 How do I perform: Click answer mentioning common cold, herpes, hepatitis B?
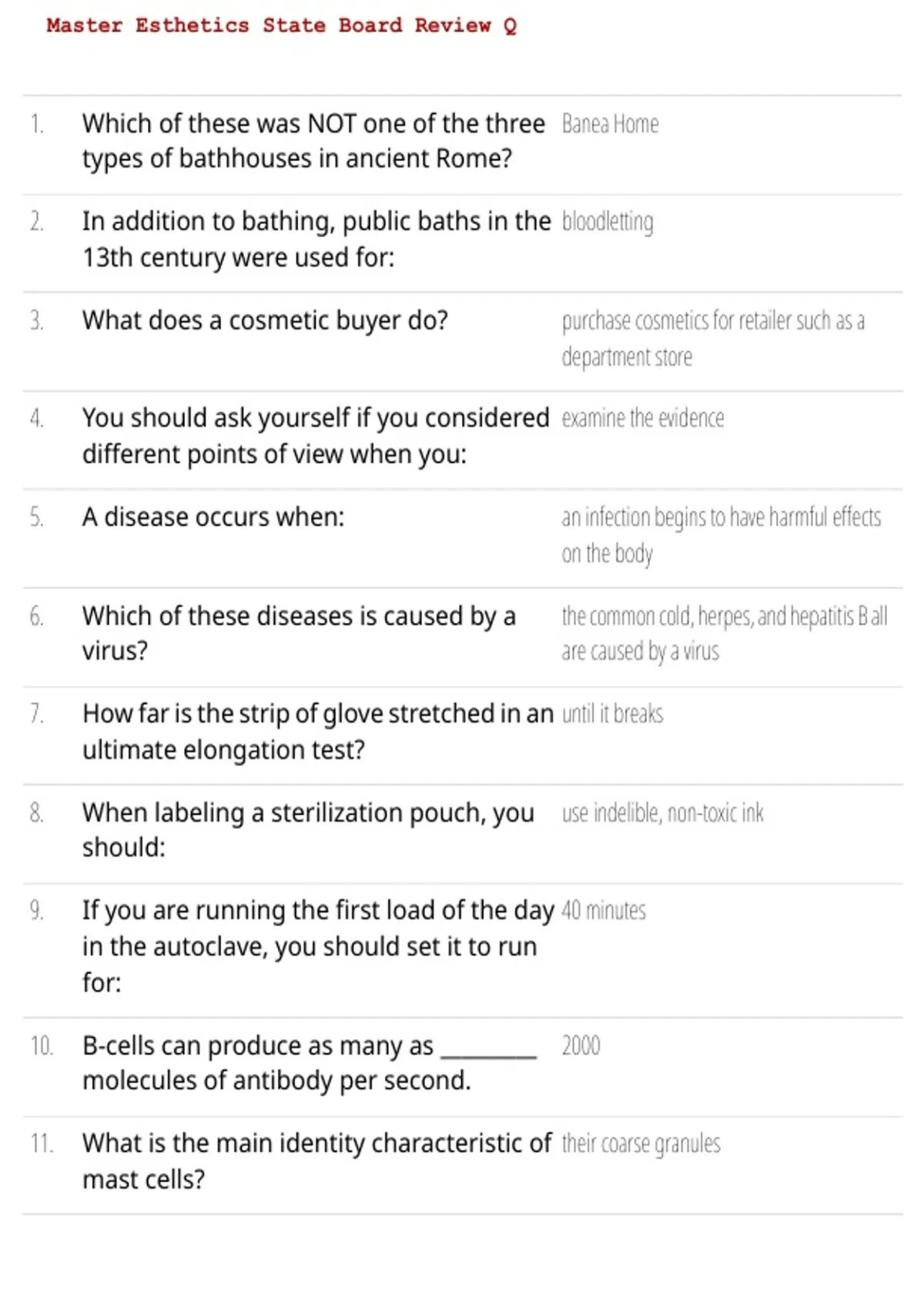coord(725,634)
